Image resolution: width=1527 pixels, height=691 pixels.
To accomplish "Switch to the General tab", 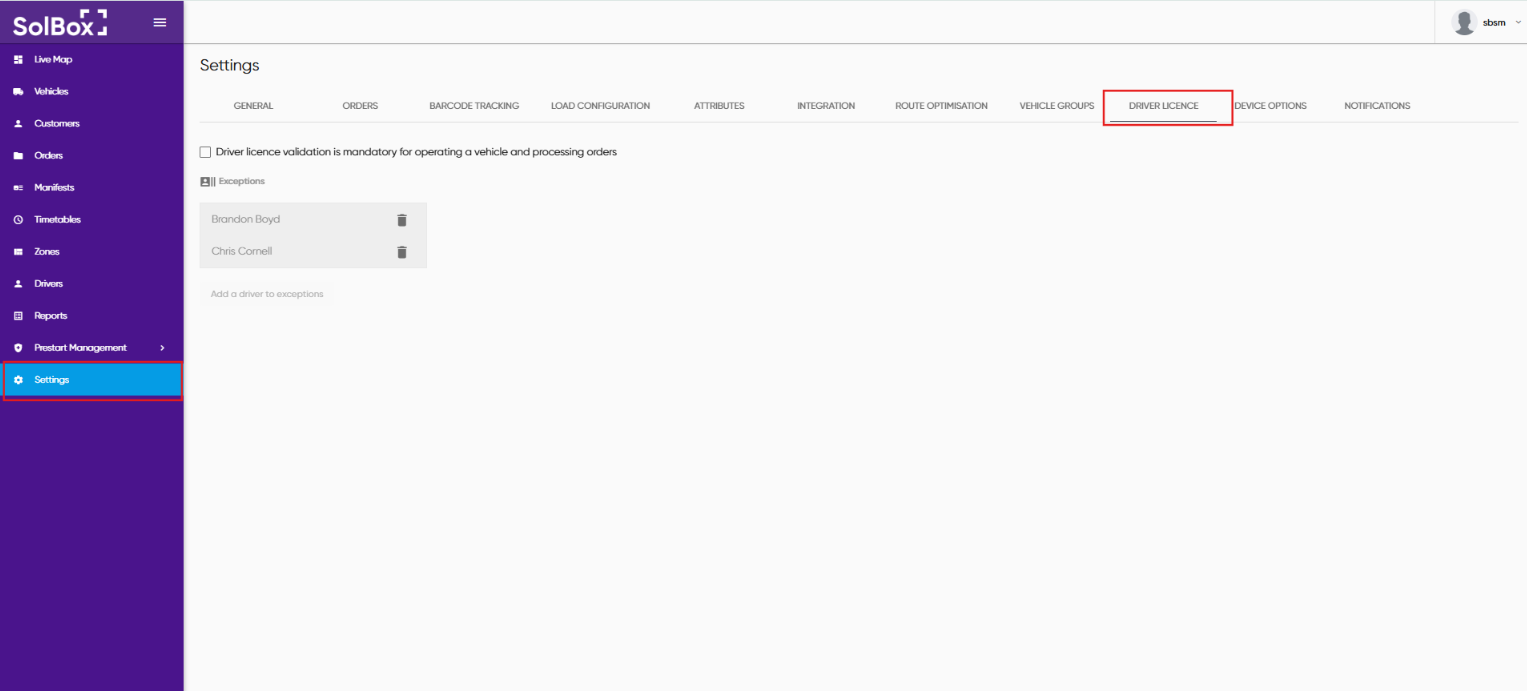I will pos(253,106).
